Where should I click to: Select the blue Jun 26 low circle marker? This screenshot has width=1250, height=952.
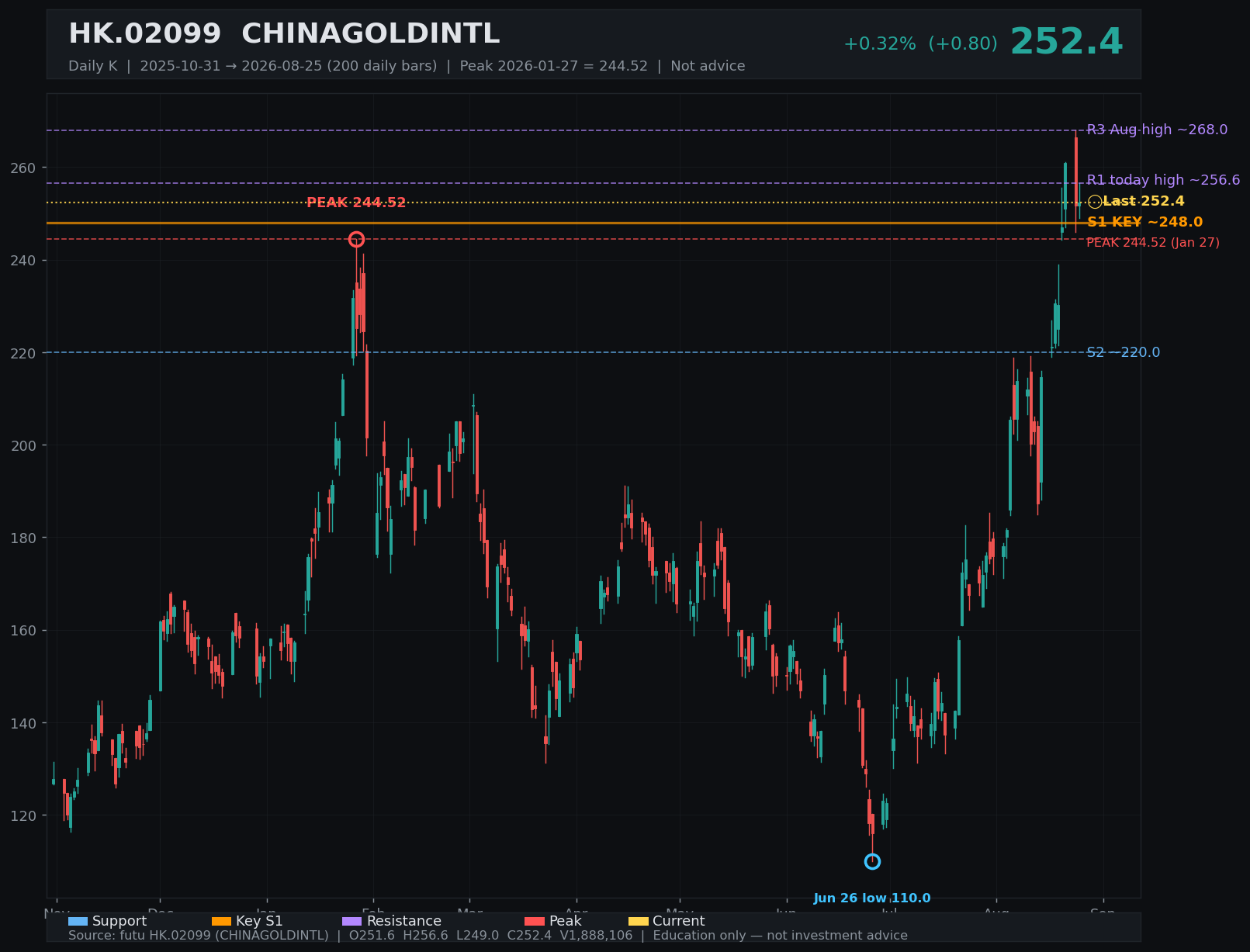pos(872,861)
